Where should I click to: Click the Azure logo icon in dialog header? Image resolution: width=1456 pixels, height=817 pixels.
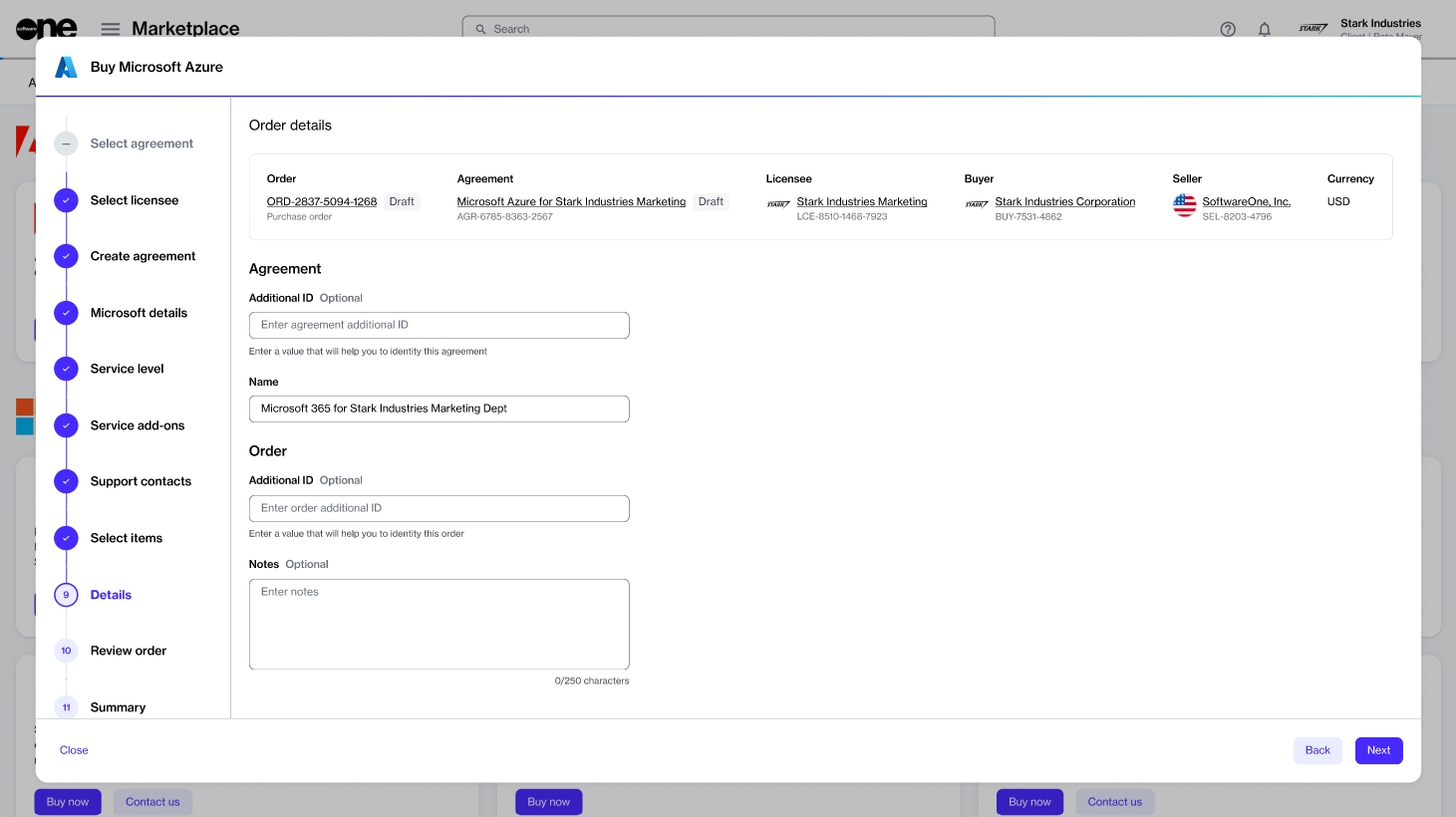point(66,67)
